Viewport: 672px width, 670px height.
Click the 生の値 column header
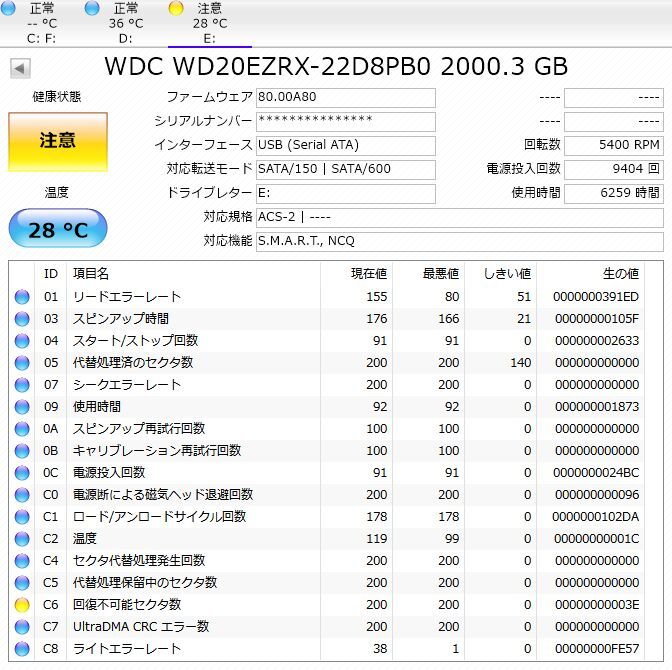(x=591, y=273)
